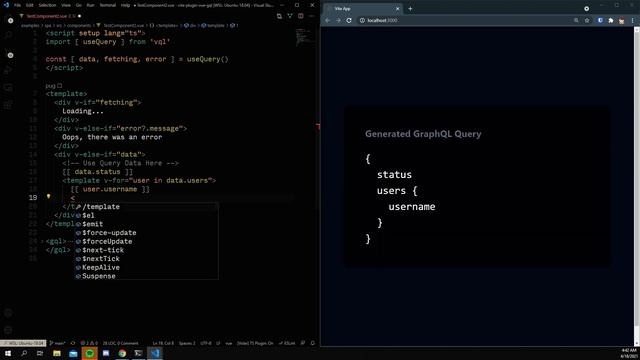Click the browser Forward arrow

pyautogui.click(x=338, y=20)
